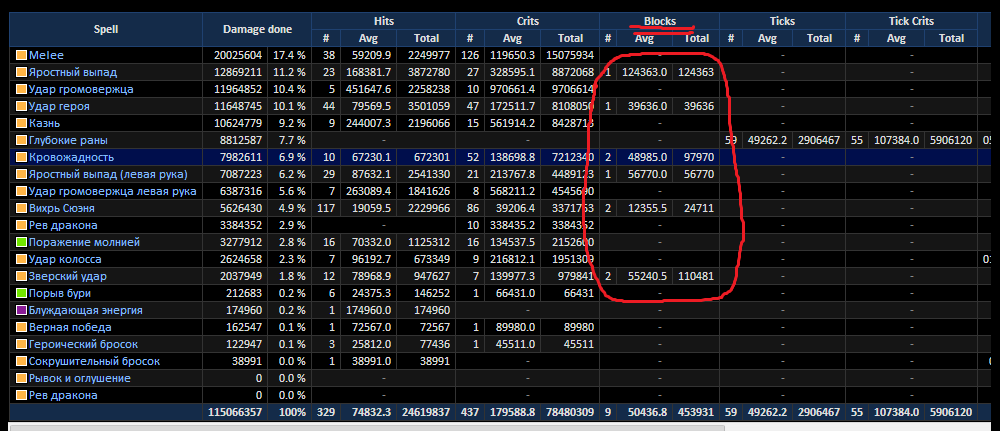Open the Зверский удар spell link
Screen dimensions: 1000x431
[68, 276]
